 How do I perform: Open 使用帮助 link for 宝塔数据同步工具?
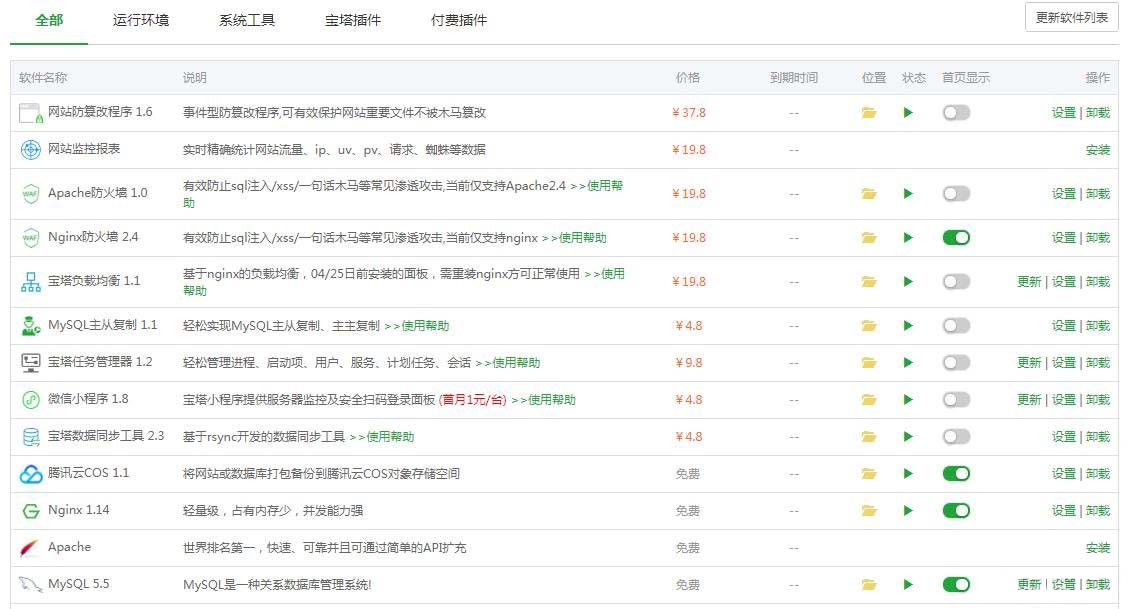coord(382,437)
